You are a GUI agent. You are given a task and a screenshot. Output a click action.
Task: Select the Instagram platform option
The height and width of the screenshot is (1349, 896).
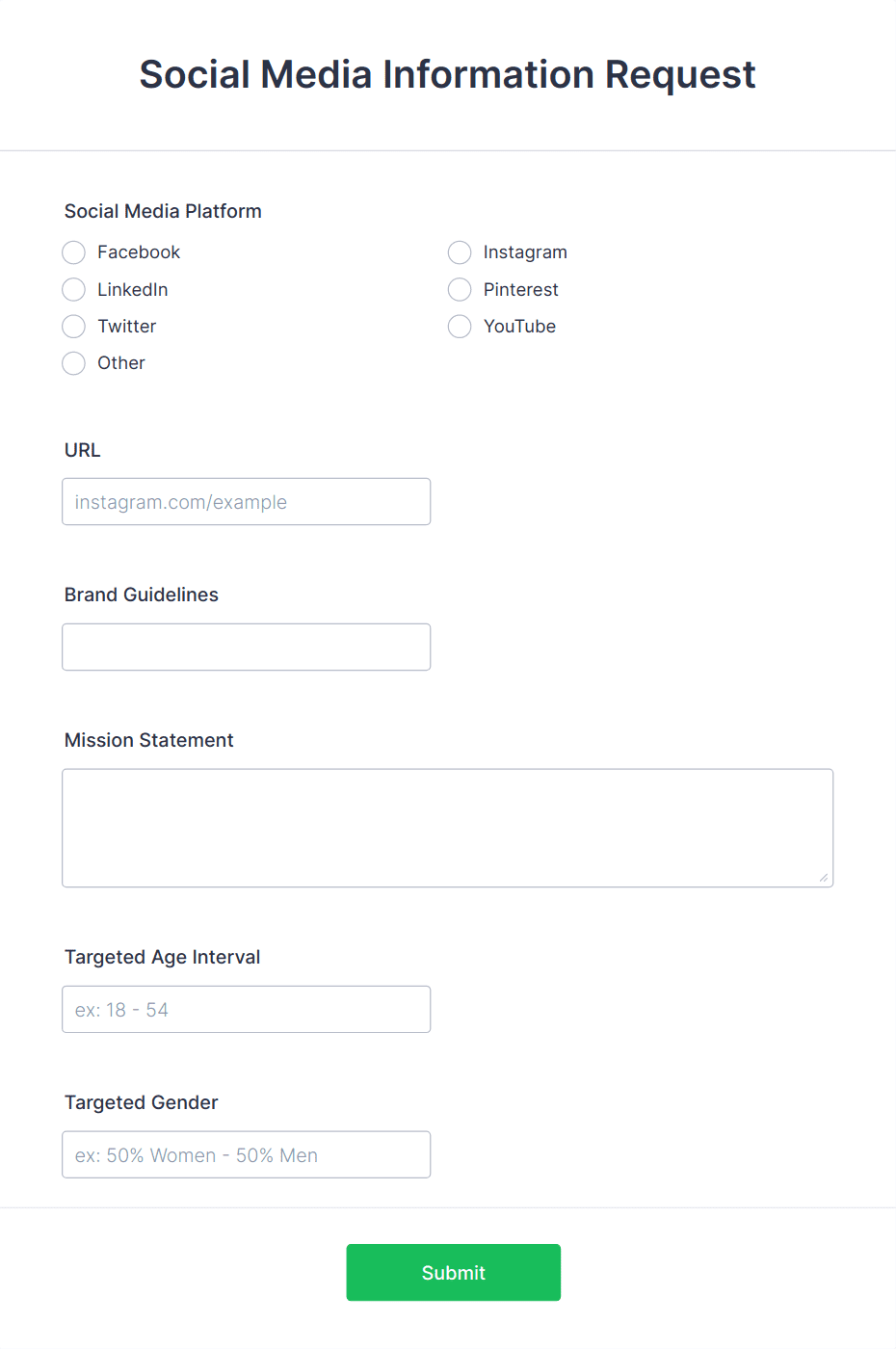[460, 252]
